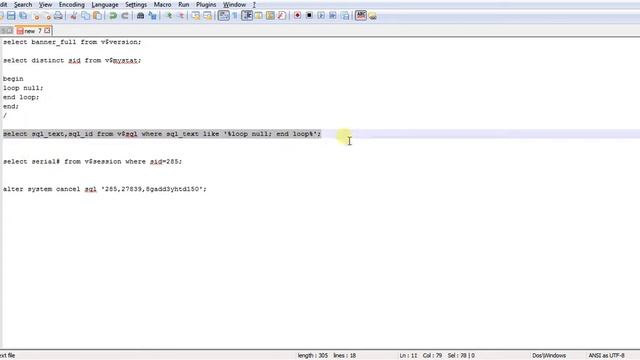This screenshot has height=360, width=640.
Task: Open the Encoding menu
Action: (71, 4)
